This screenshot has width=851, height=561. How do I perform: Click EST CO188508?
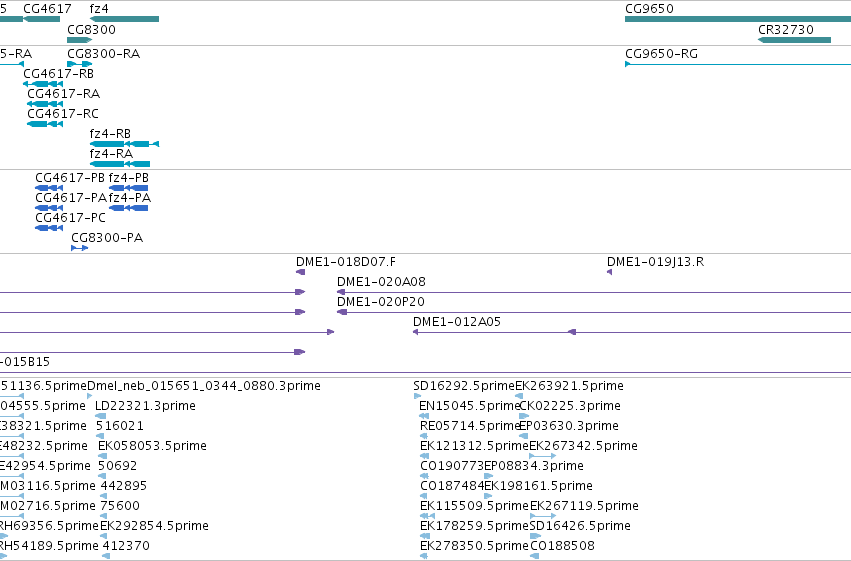[x=562, y=546]
